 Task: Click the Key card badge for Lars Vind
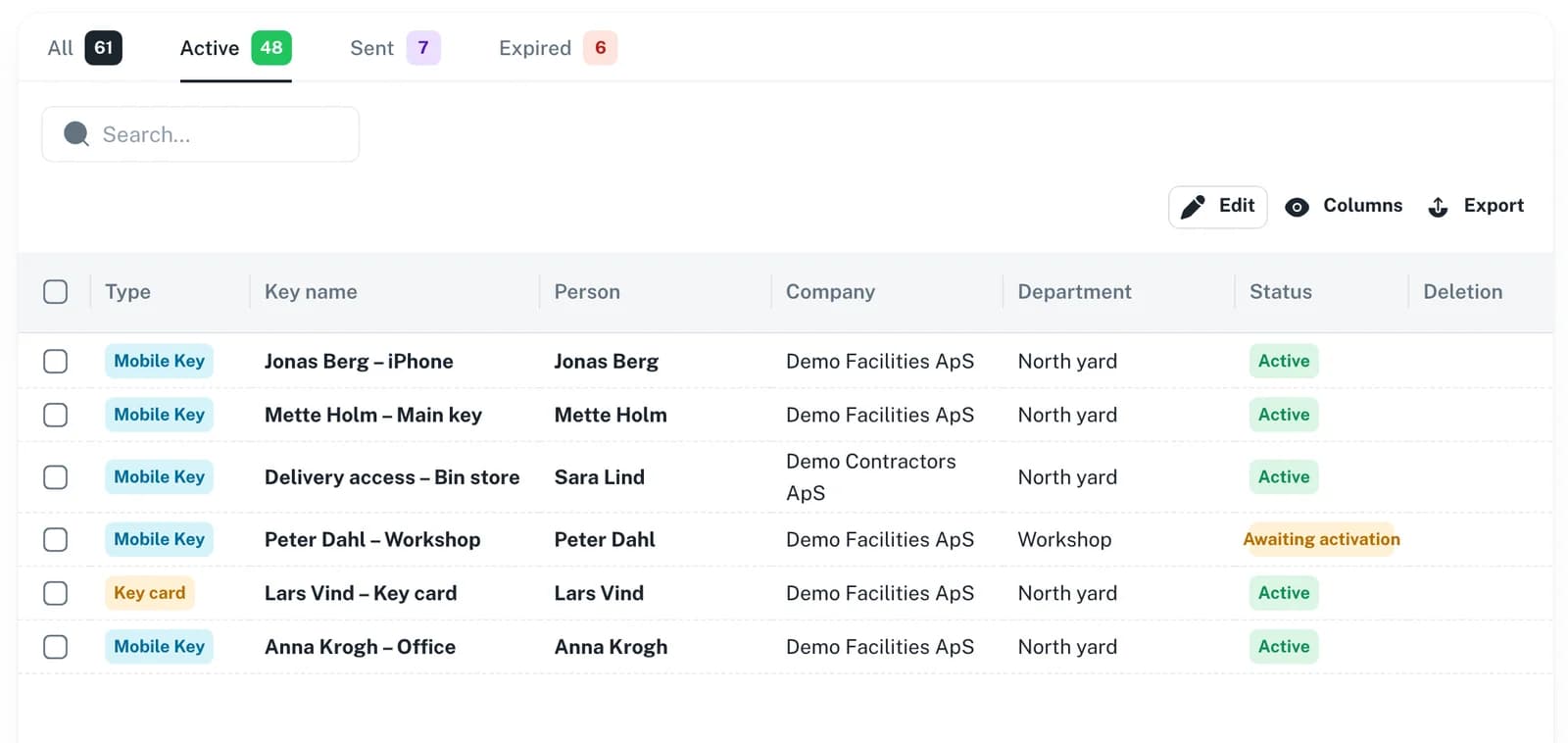[x=150, y=593]
